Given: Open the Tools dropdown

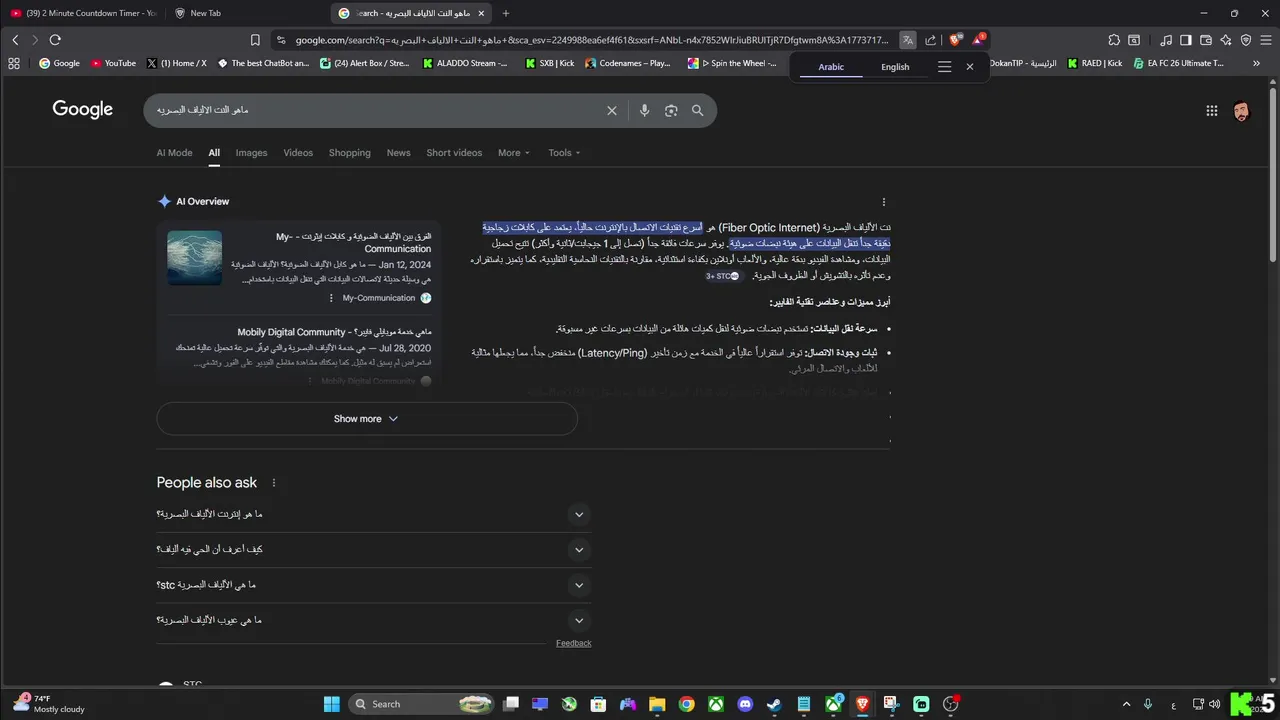Looking at the screenshot, I should pyautogui.click(x=564, y=153).
